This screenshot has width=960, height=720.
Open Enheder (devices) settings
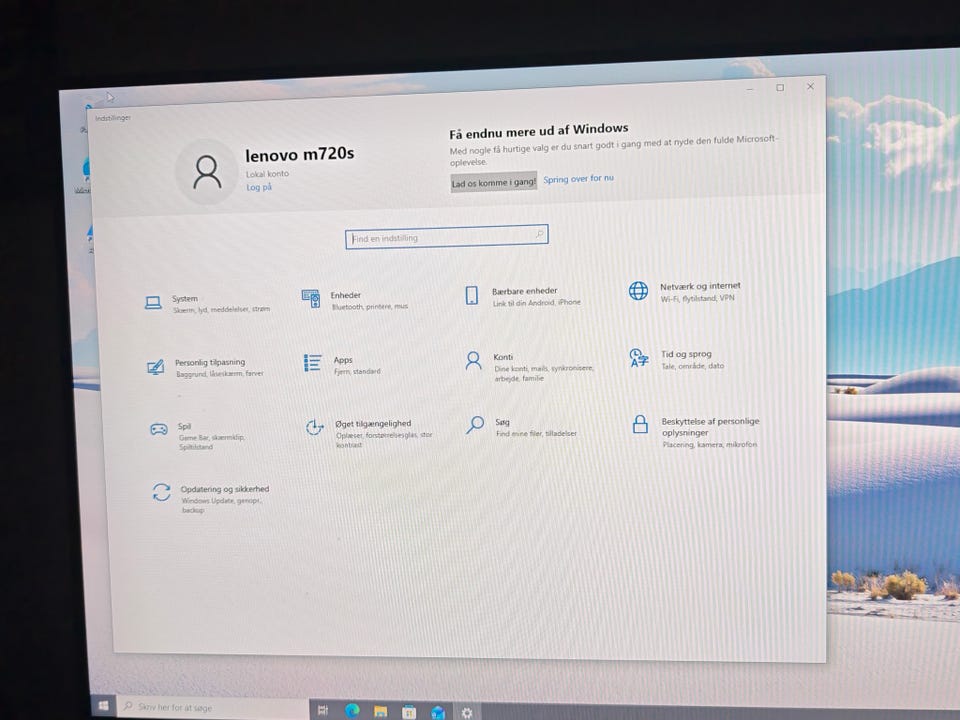(354, 300)
